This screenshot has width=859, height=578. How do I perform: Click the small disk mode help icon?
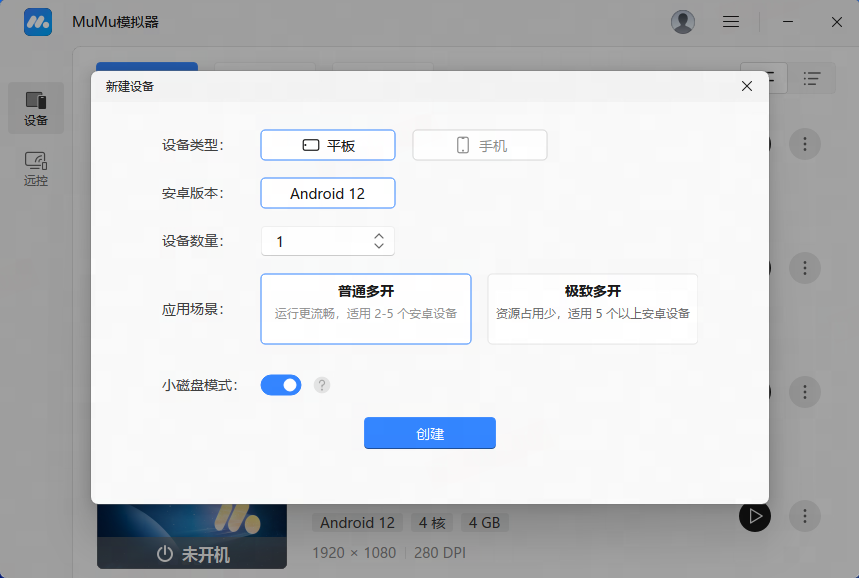pos(322,385)
